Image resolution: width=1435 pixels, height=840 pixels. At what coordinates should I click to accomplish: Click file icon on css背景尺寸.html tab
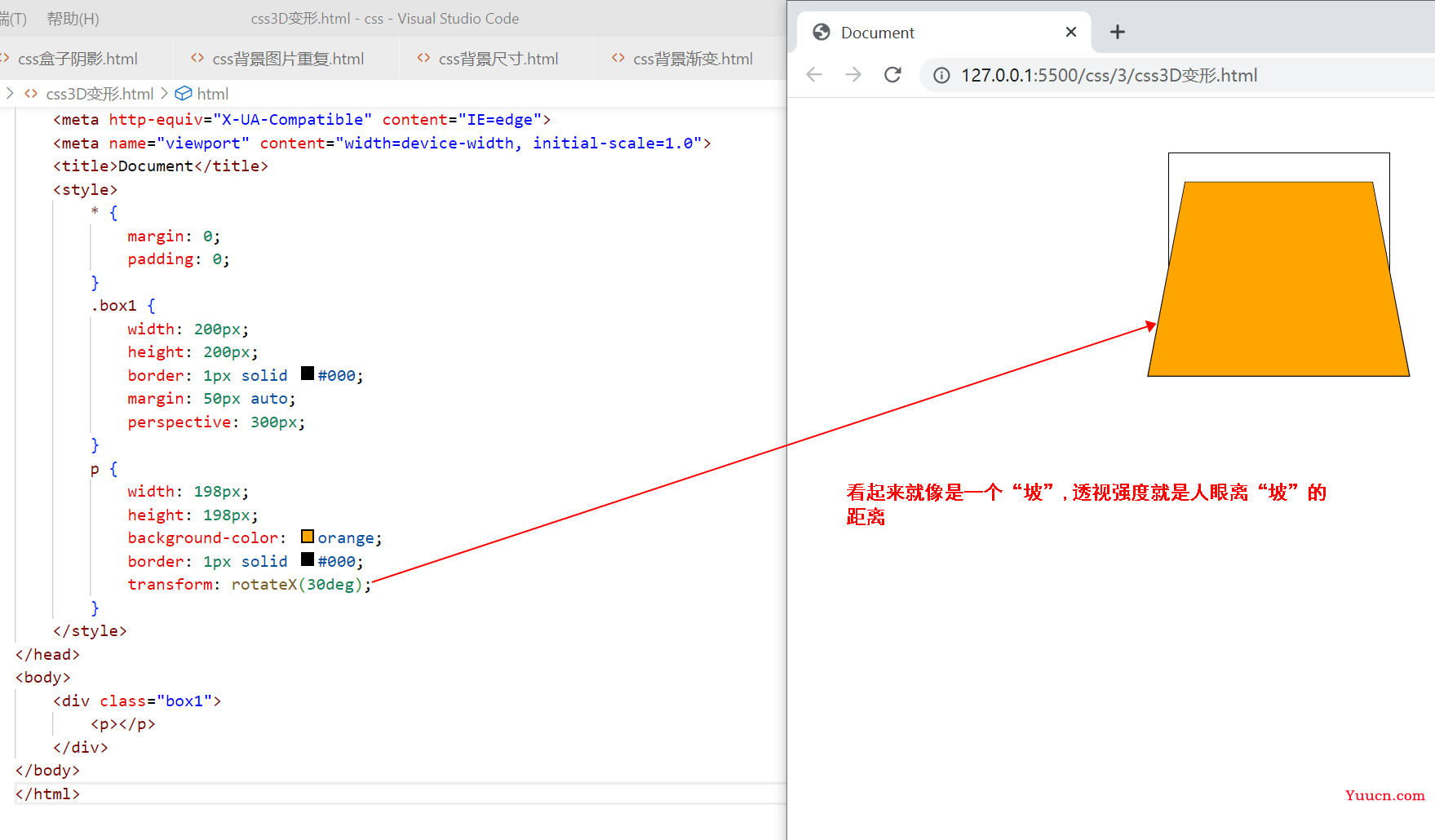(423, 58)
